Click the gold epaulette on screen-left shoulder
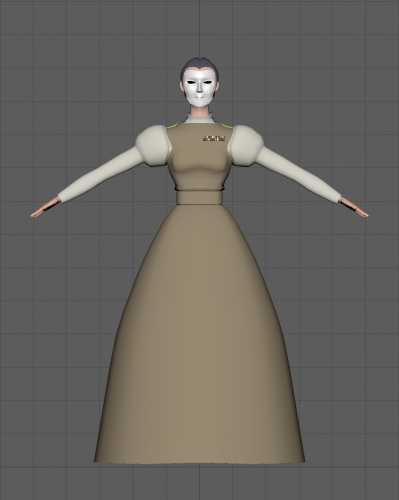The width and height of the screenshot is (399, 500). pos(173,126)
